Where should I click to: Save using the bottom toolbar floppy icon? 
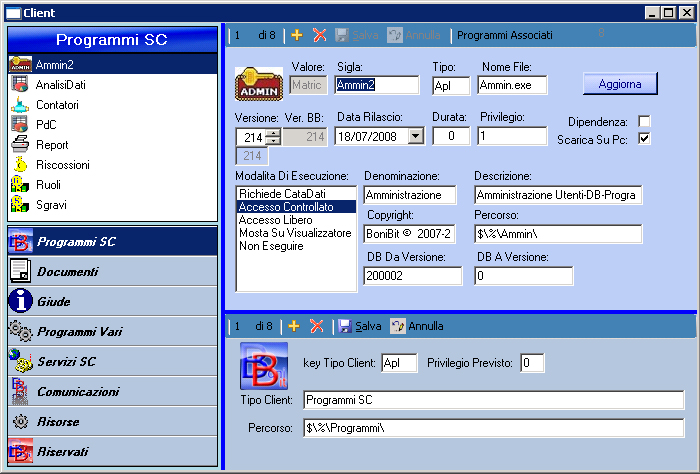click(x=345, y=326)
